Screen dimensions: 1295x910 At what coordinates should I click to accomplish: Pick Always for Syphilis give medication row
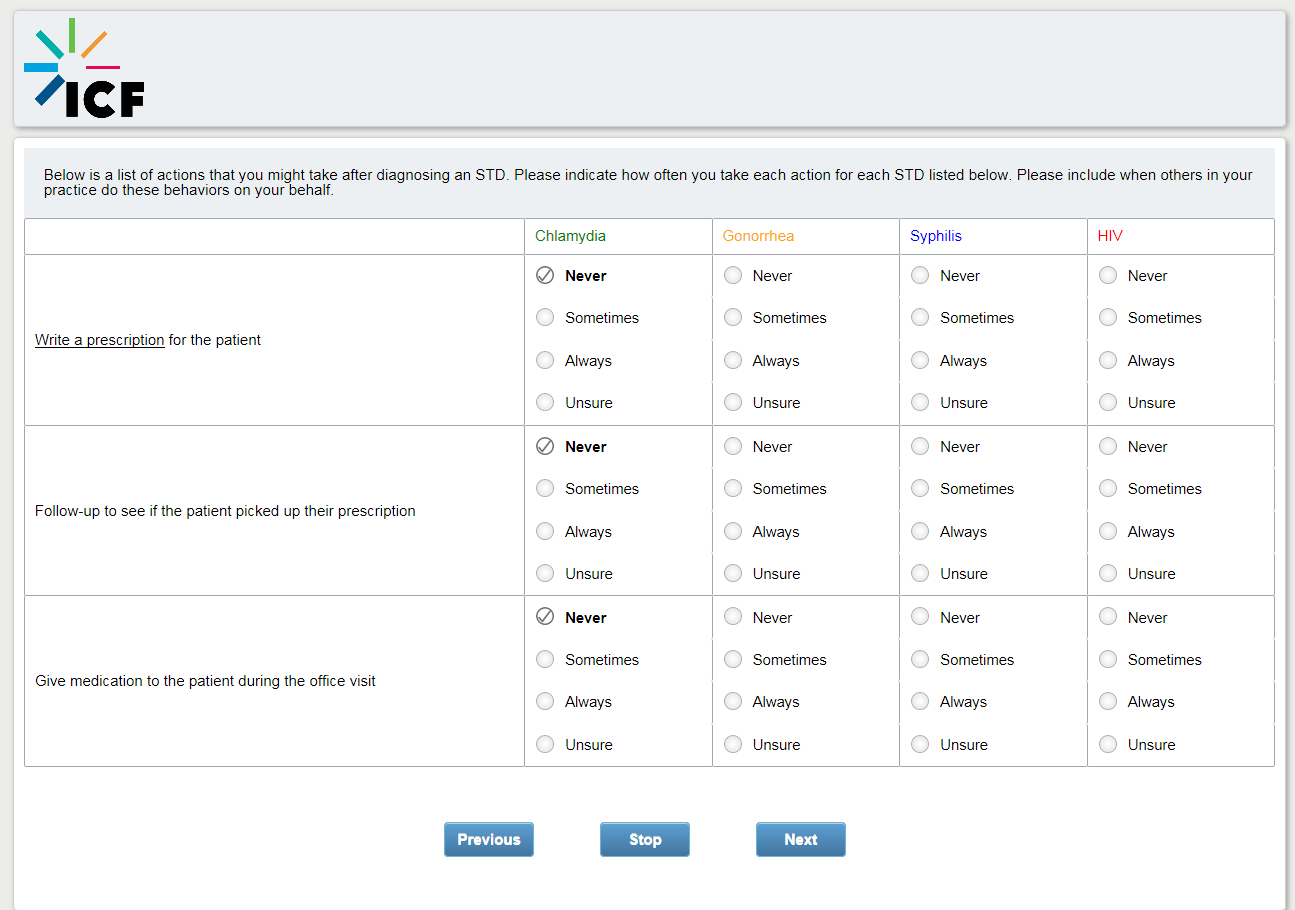[920, 702]
